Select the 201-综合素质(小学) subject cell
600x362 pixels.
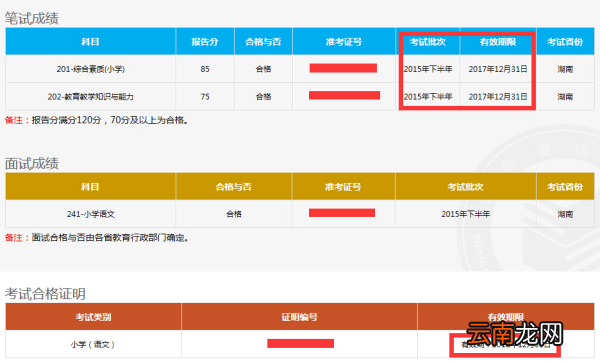[90, 69]
